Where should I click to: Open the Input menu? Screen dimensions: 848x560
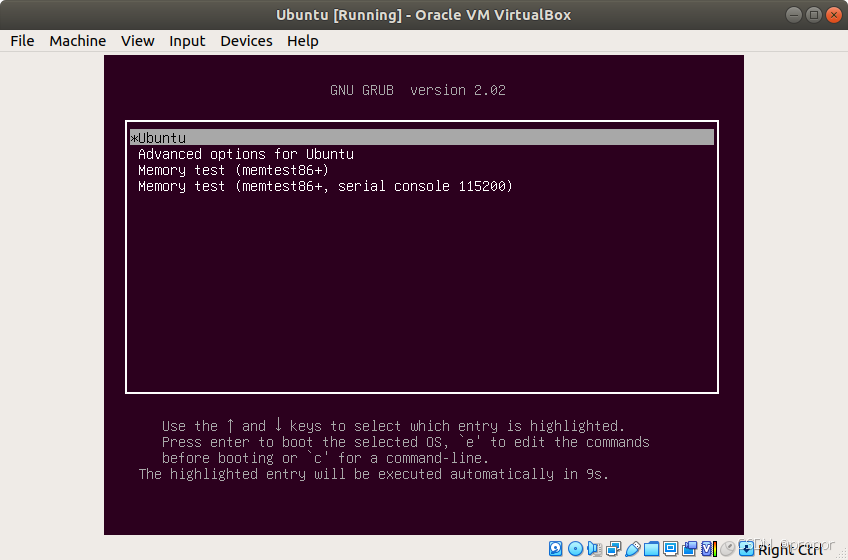[187, 41]
